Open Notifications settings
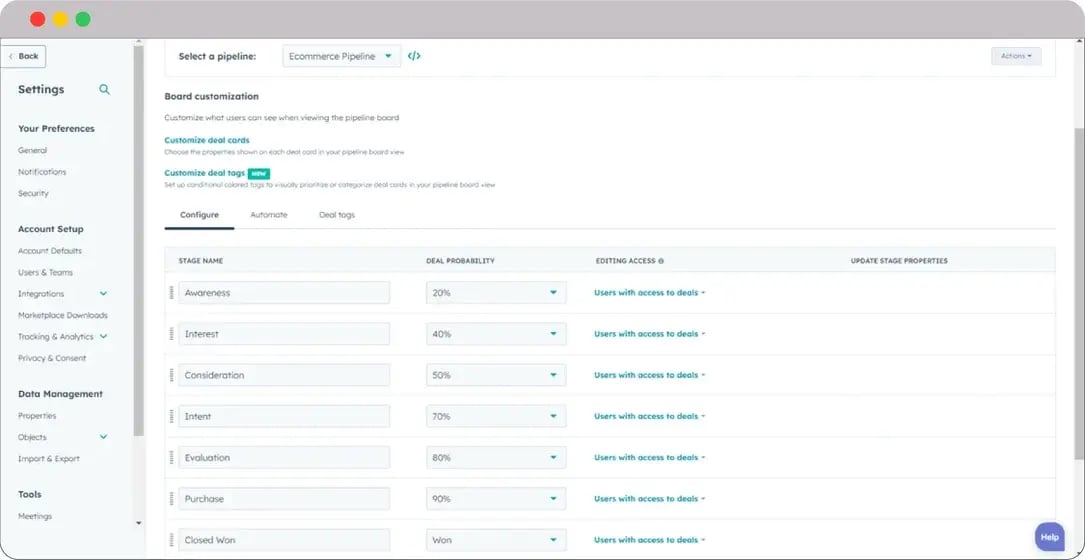1085x560 pixels. (42, 172)
